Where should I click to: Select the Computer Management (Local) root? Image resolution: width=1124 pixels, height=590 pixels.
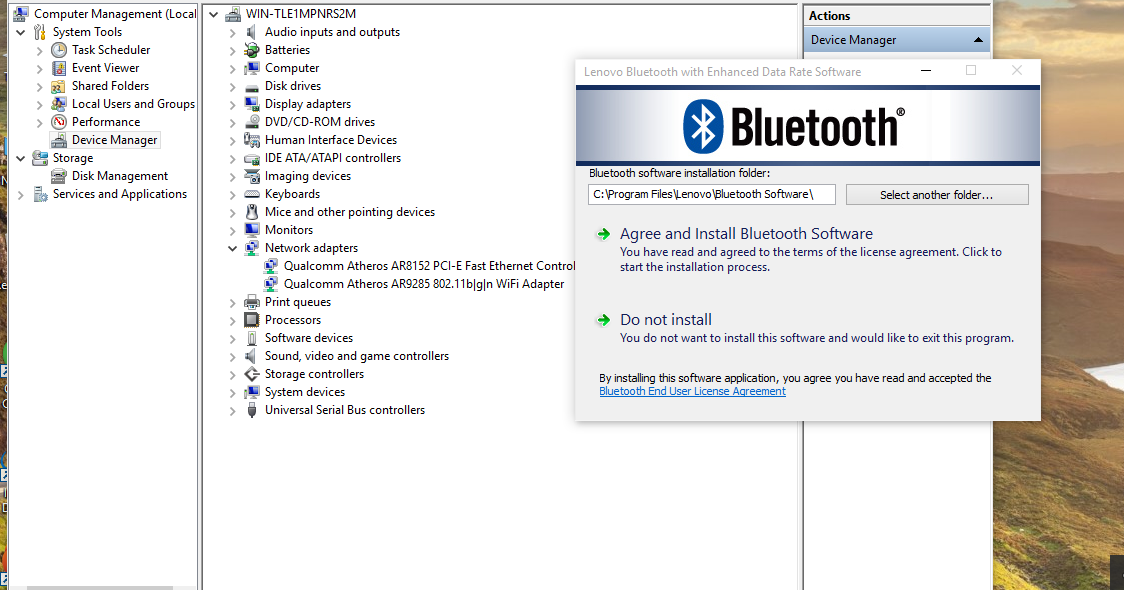point(115,14)
